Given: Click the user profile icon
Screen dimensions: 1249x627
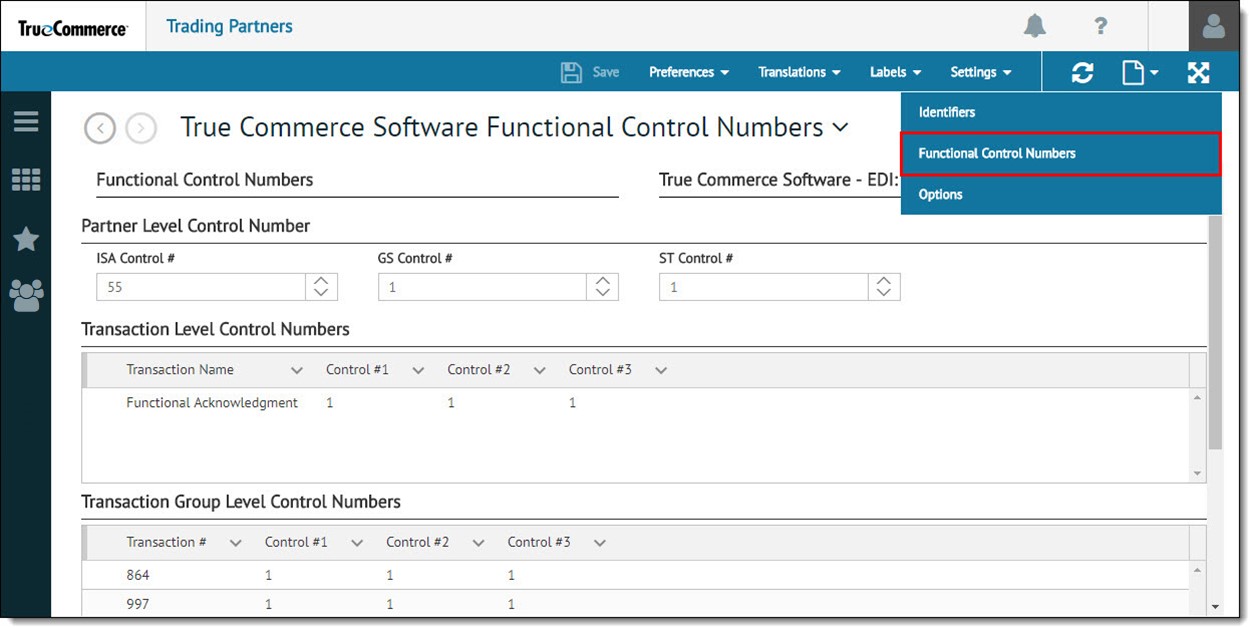Looking at the screenshot, I should (1213, 26).
